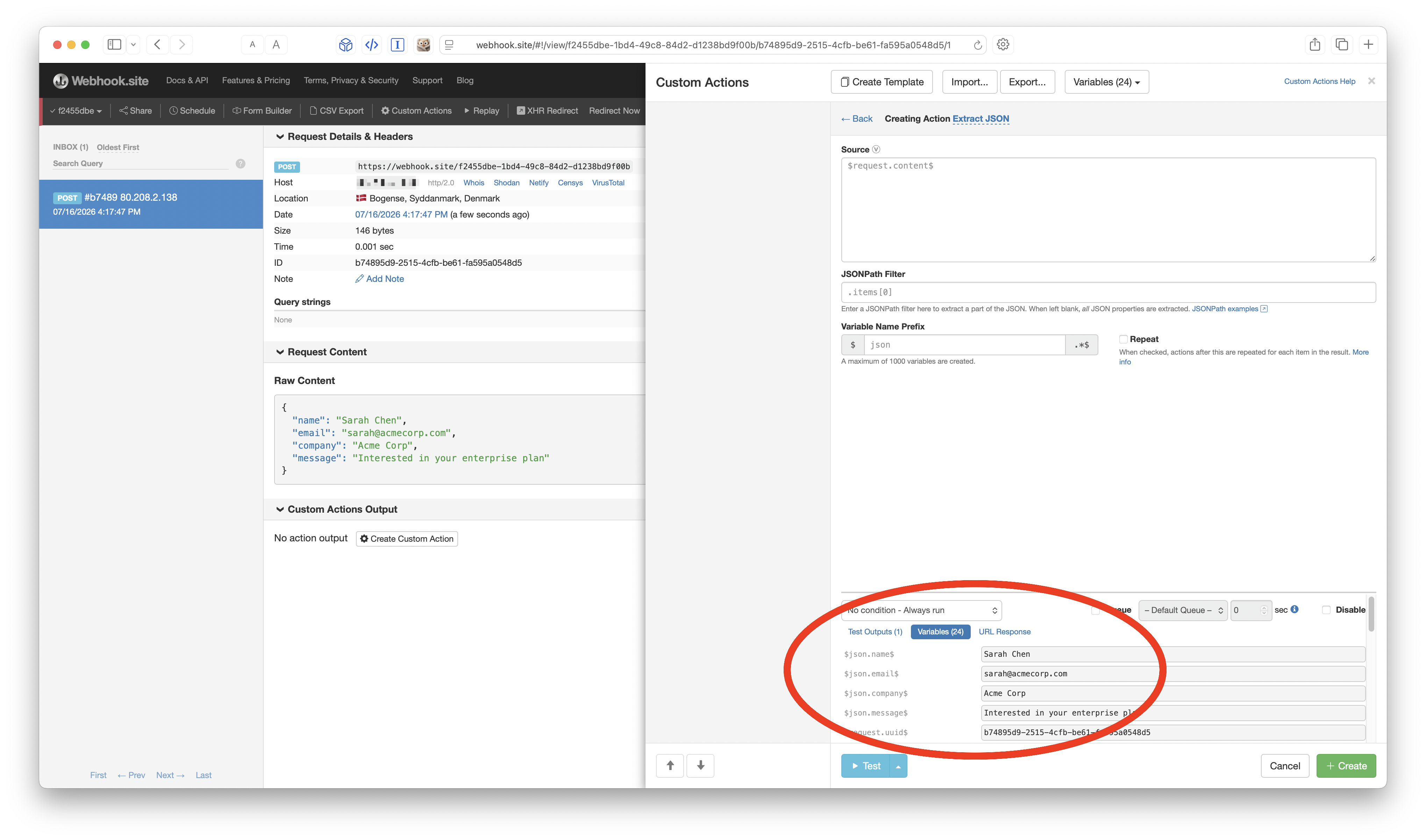Viewport: 1426px width, 840px height.
Task: Switch to the URL Response tab
Action: [x=1004, y=632]
